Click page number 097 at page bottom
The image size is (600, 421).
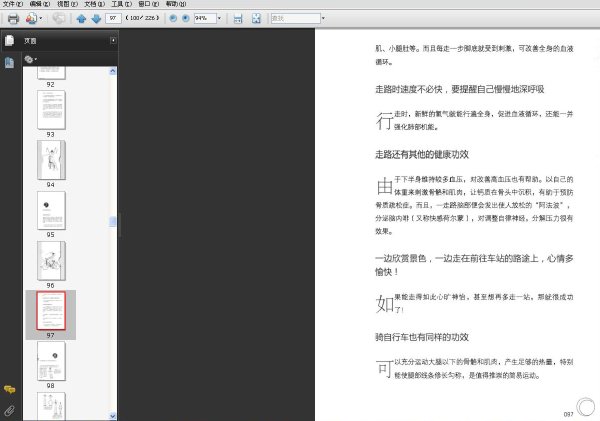[568, 414]
